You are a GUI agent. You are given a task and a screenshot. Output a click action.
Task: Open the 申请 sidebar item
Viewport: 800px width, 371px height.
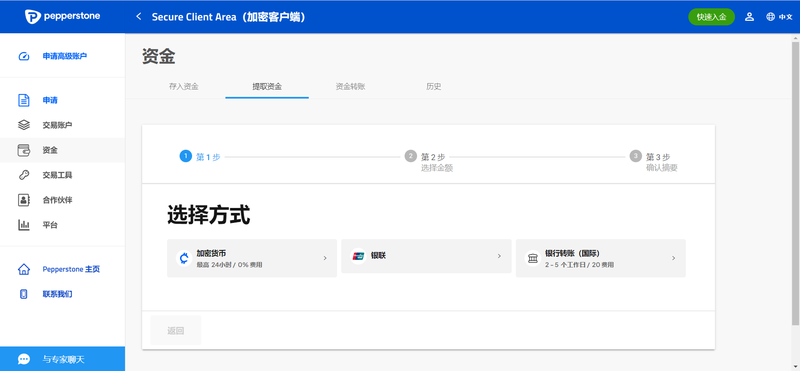click(x=62, y=100)
